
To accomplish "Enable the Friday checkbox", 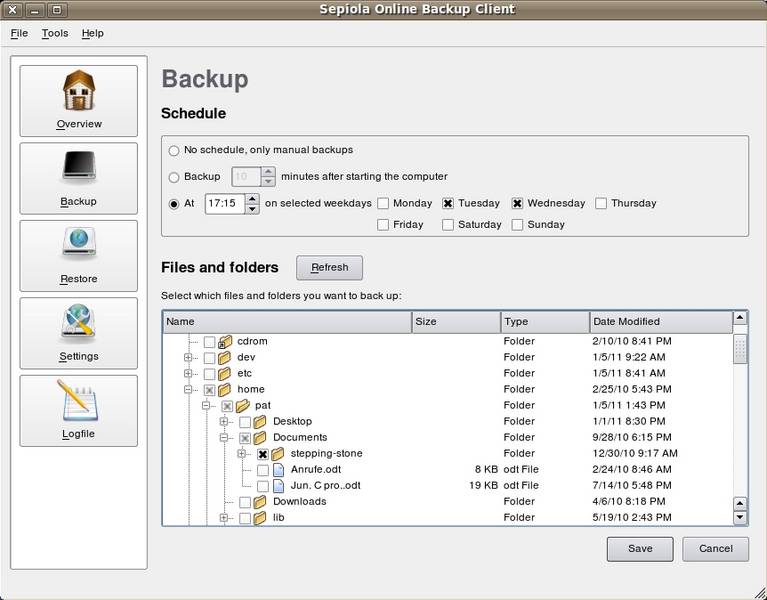I will (x=383, y=225).
